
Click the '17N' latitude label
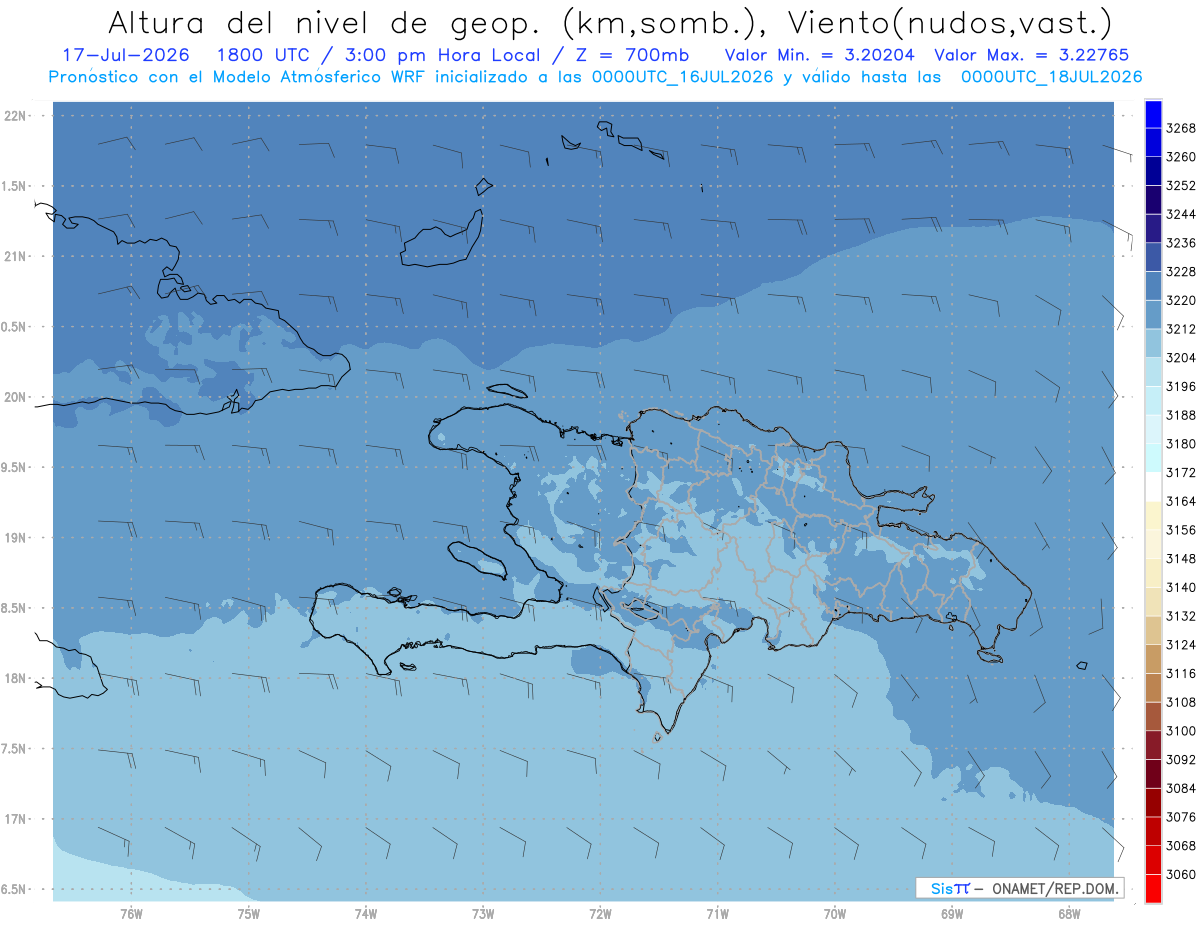(x=17, y=819)
